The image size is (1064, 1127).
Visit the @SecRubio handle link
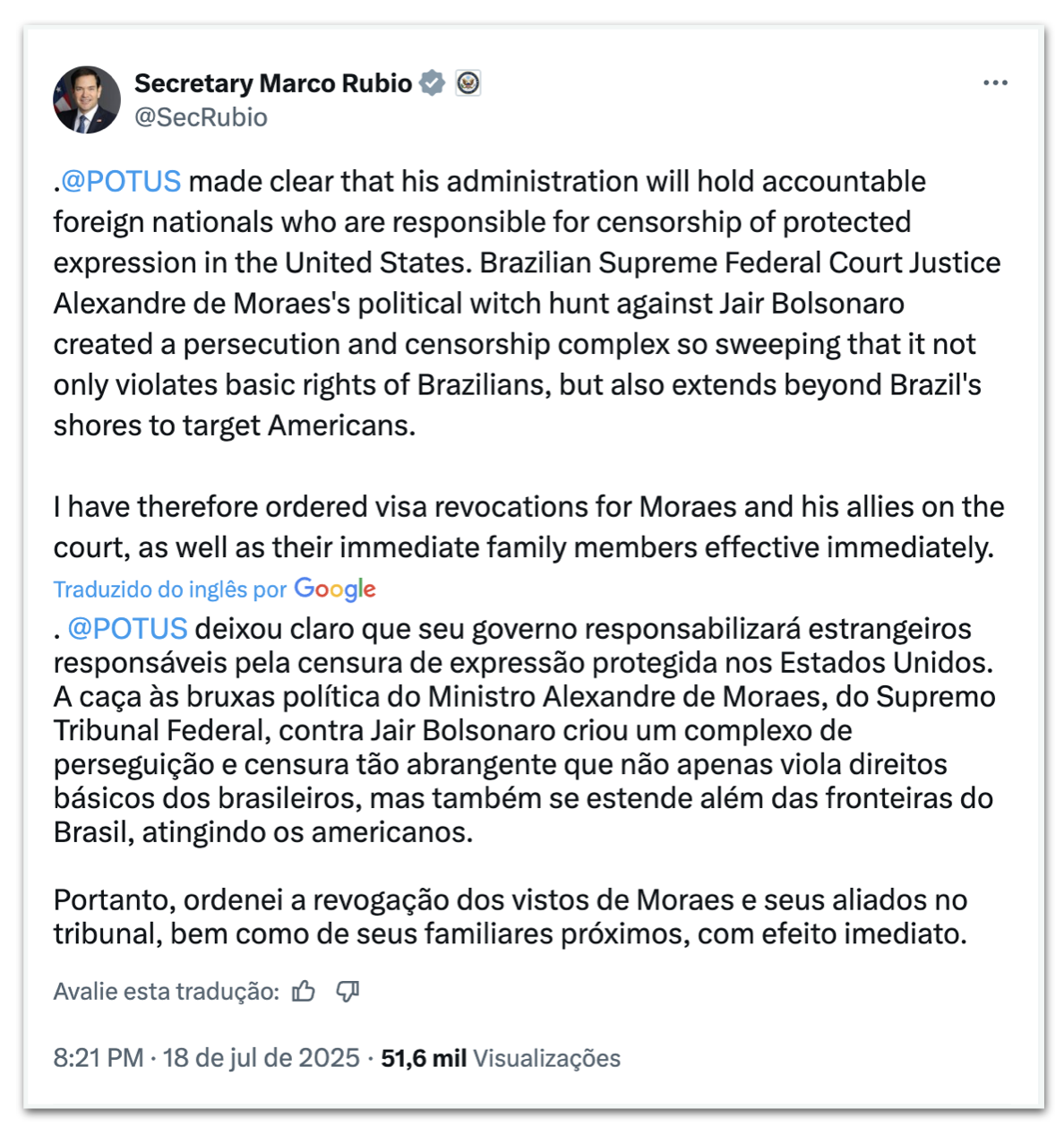click(201, 117)
